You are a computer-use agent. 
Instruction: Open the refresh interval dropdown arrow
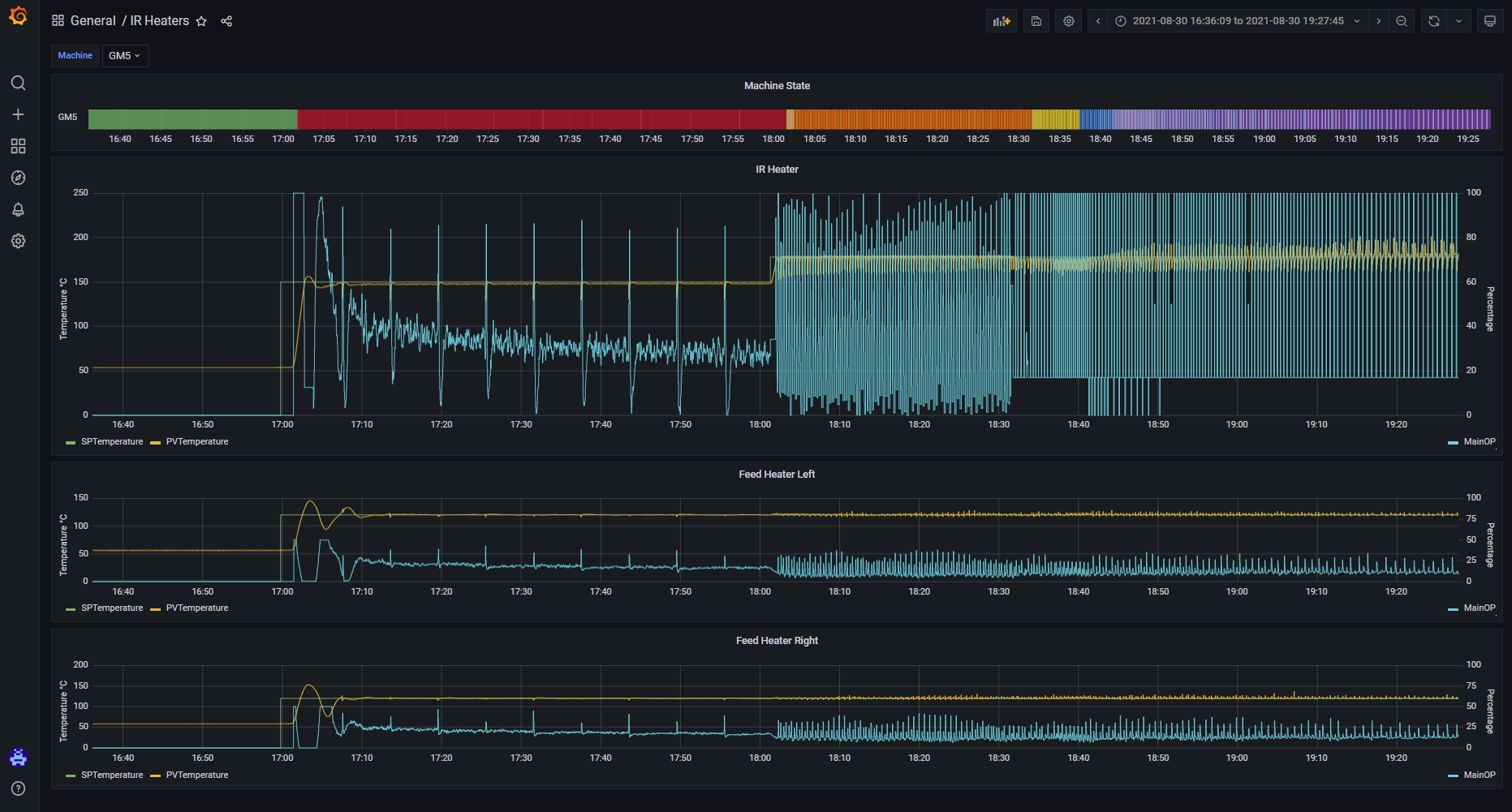click(1458, 20)
